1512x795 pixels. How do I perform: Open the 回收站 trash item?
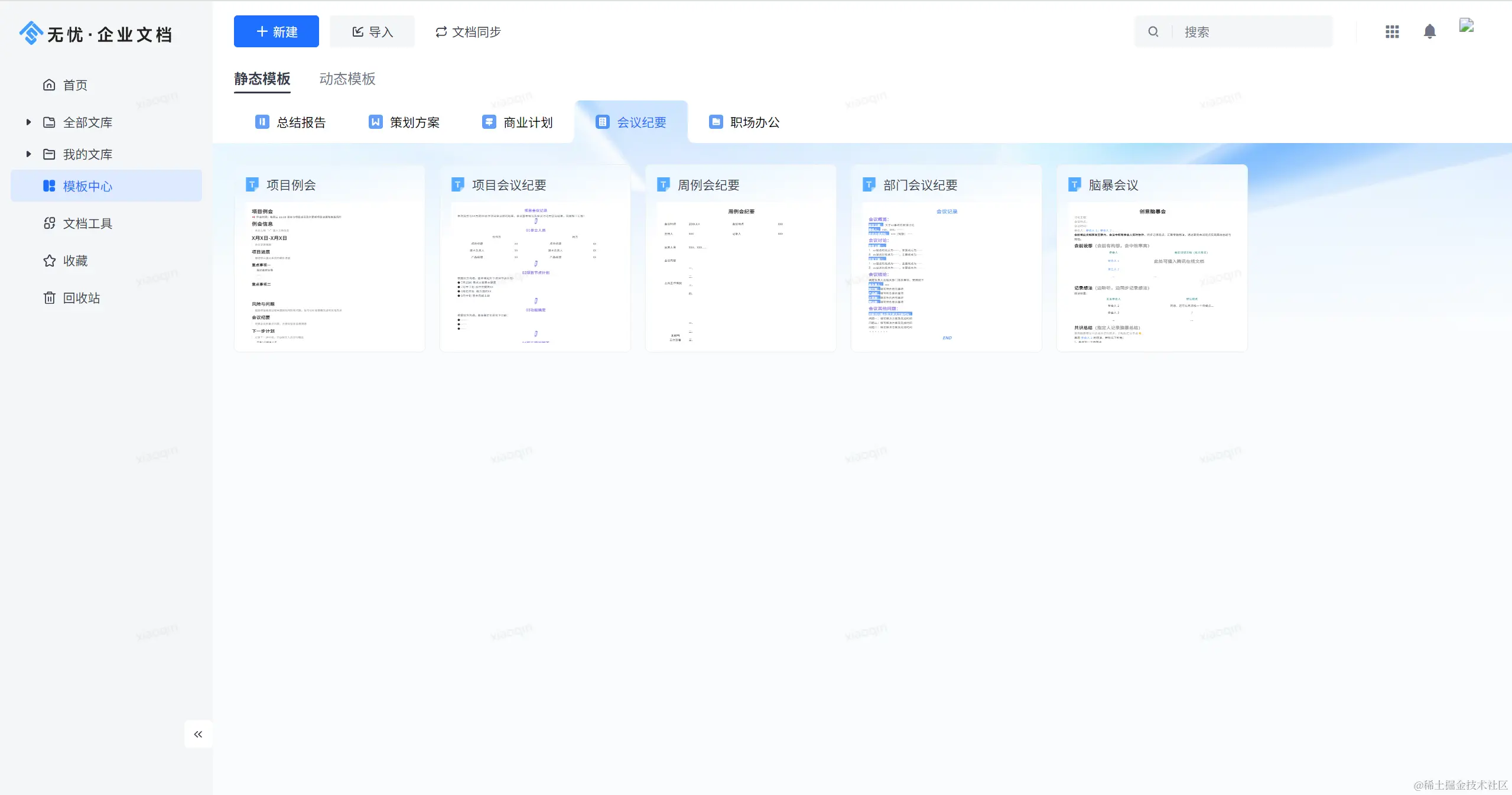[81, 298]
